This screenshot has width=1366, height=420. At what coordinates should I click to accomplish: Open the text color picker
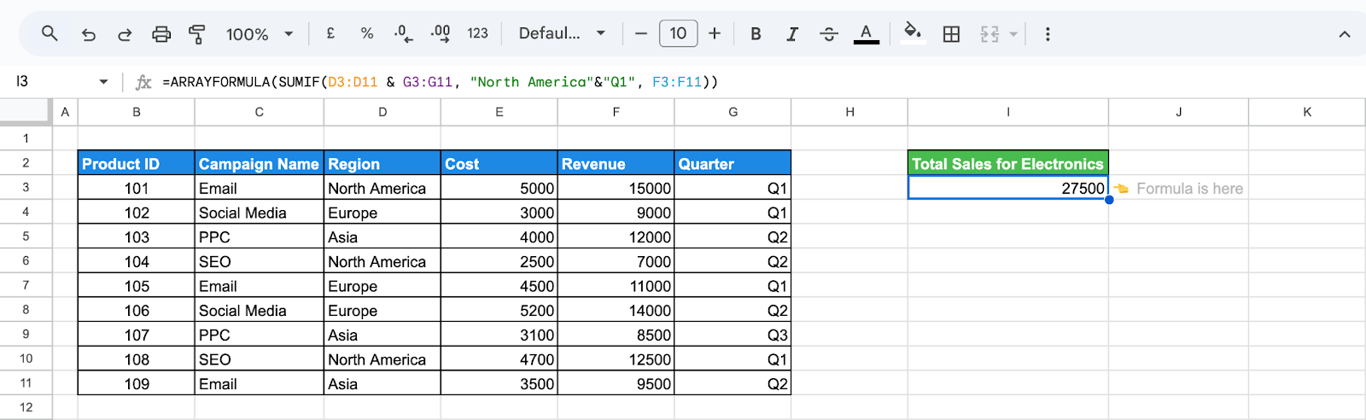(866, 34)
